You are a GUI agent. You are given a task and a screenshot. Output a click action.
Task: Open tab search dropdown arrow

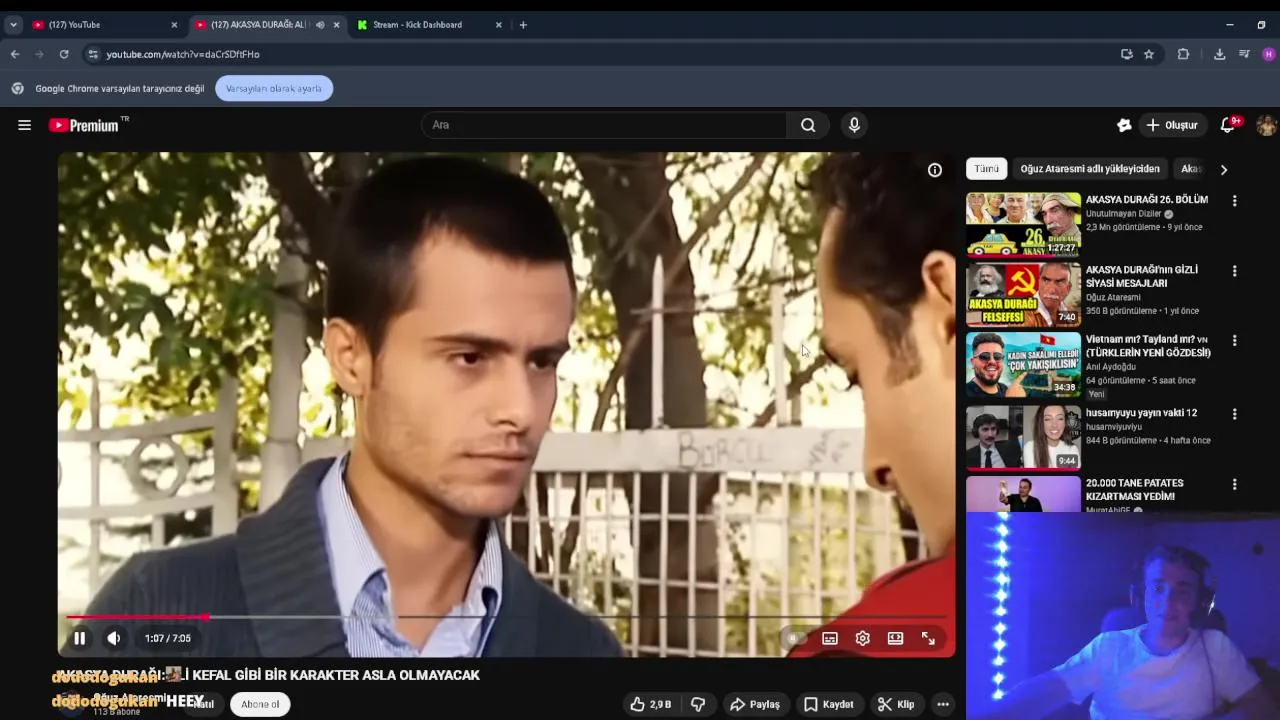(x=13, y=25)
